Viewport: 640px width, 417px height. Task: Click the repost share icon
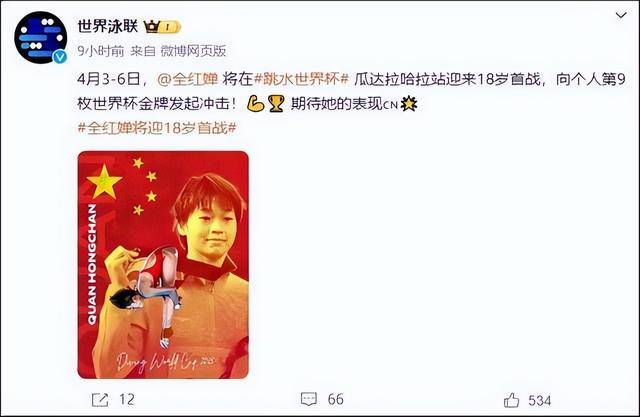click(100, 399)
